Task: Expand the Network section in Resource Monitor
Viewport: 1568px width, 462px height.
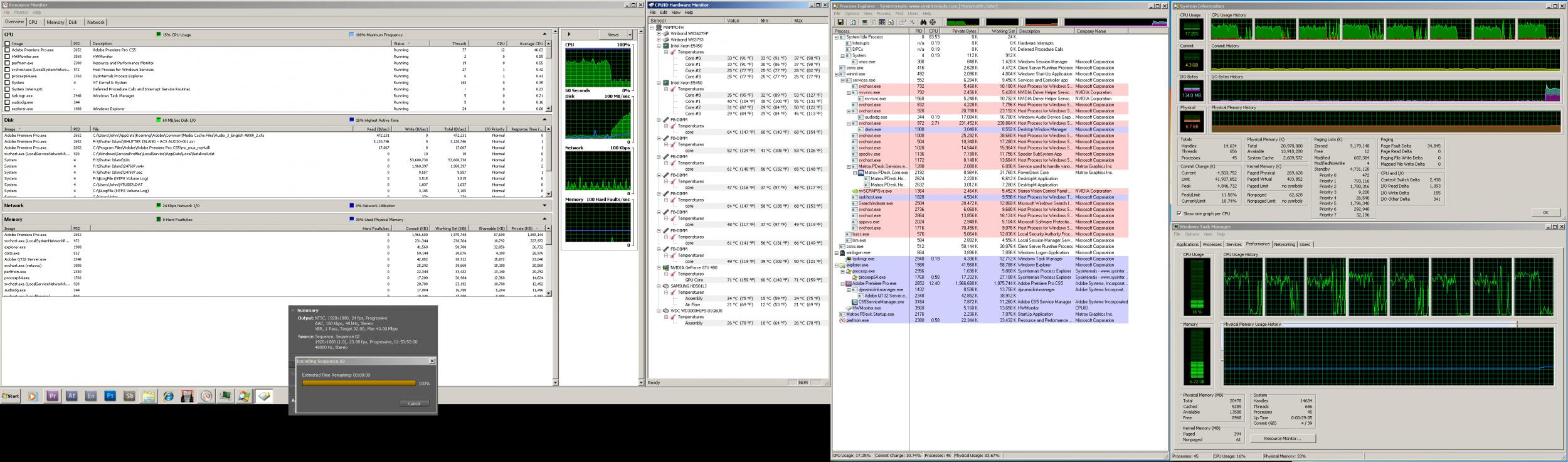Action: click(x=544, y=205)
